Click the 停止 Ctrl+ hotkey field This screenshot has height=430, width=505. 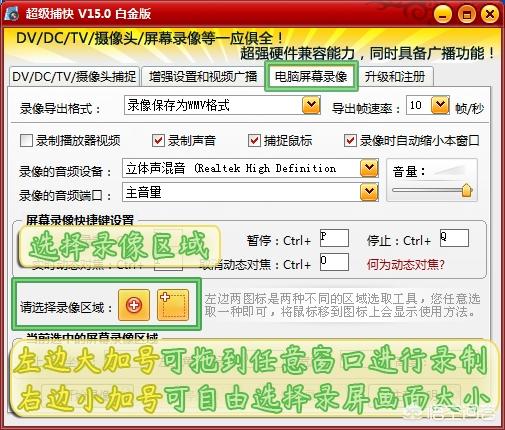(454, 238)
